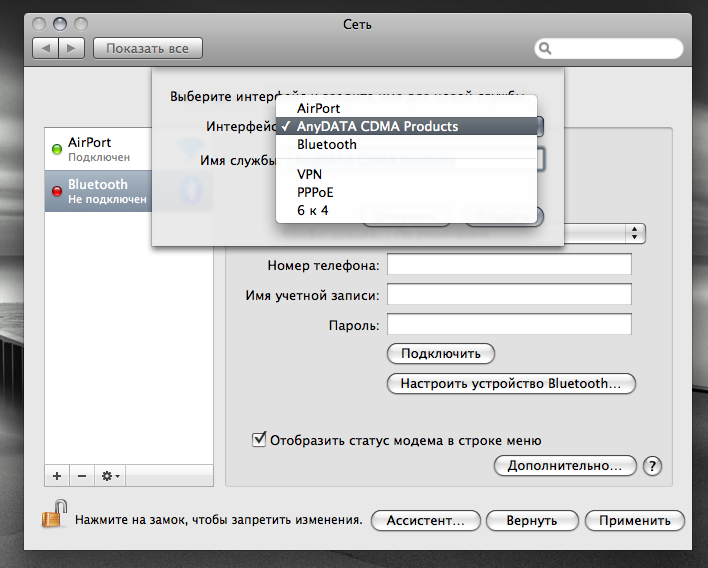
Task: Select AirPort from the interface menu
Action: click(x=318, y=108)
